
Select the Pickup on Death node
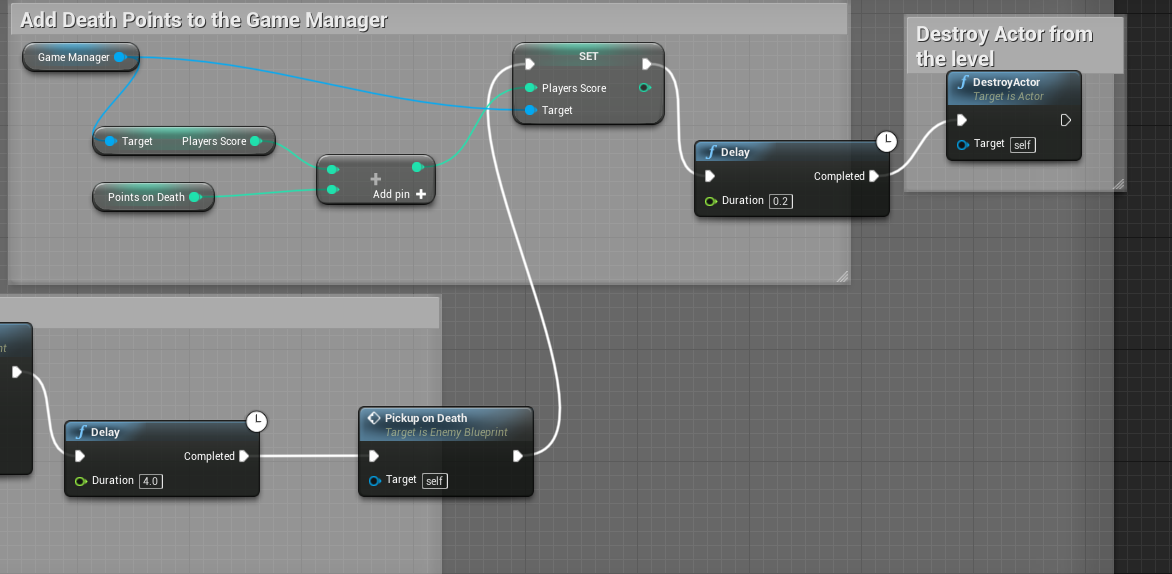coord(426,418)
